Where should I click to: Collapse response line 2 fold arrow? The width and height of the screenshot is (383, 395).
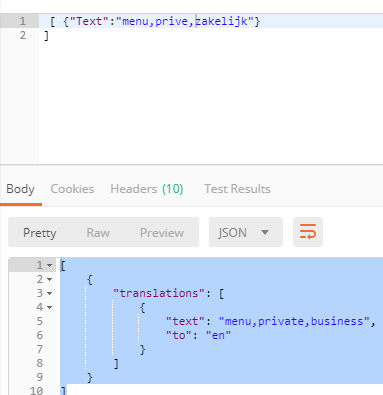[x=50, y=279]
